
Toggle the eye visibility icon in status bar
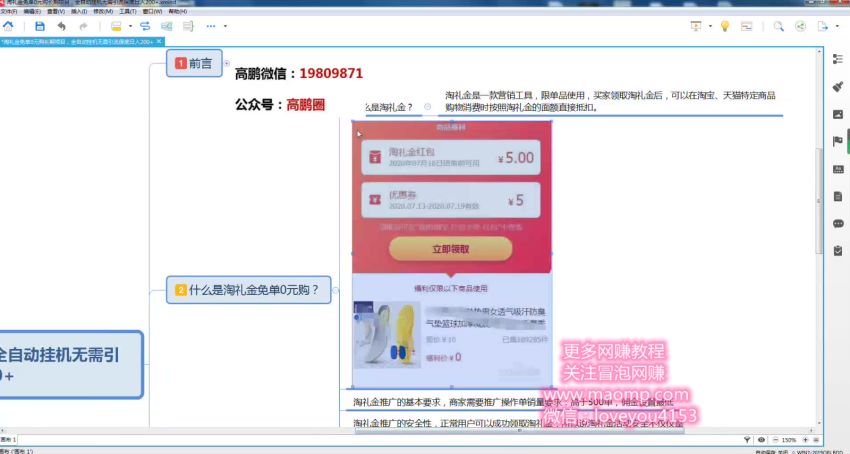click(x=761, y=440)
